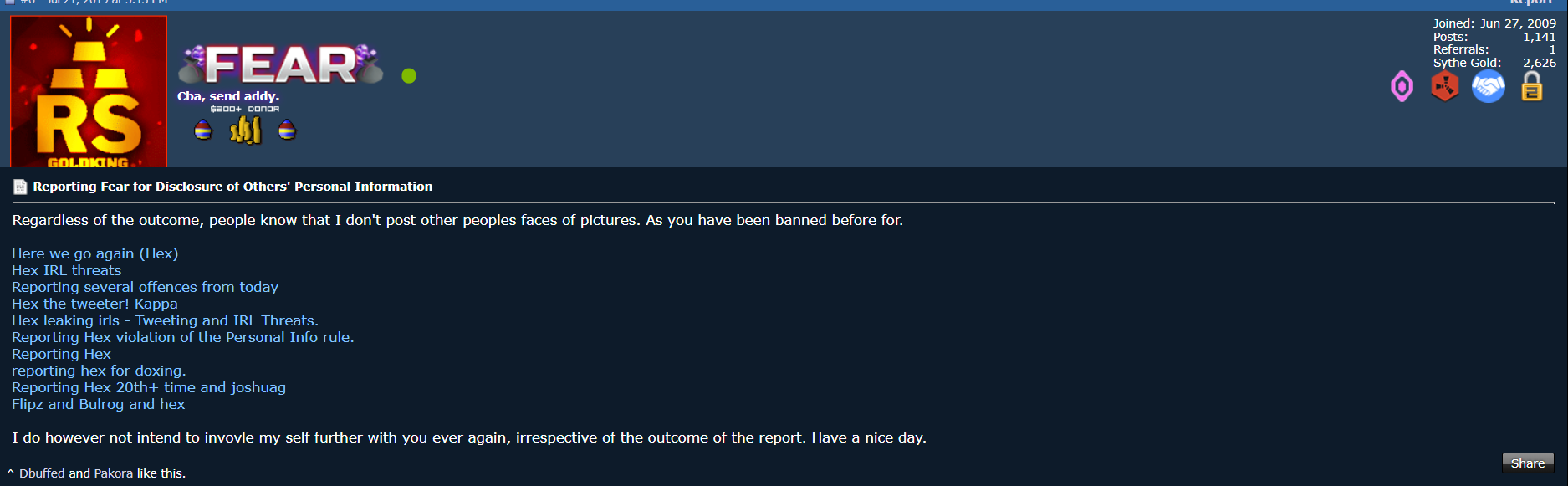This screenshot has height=486, width=1568.
Task: Click the left Easter egg award icon
Action: (203, 130)
